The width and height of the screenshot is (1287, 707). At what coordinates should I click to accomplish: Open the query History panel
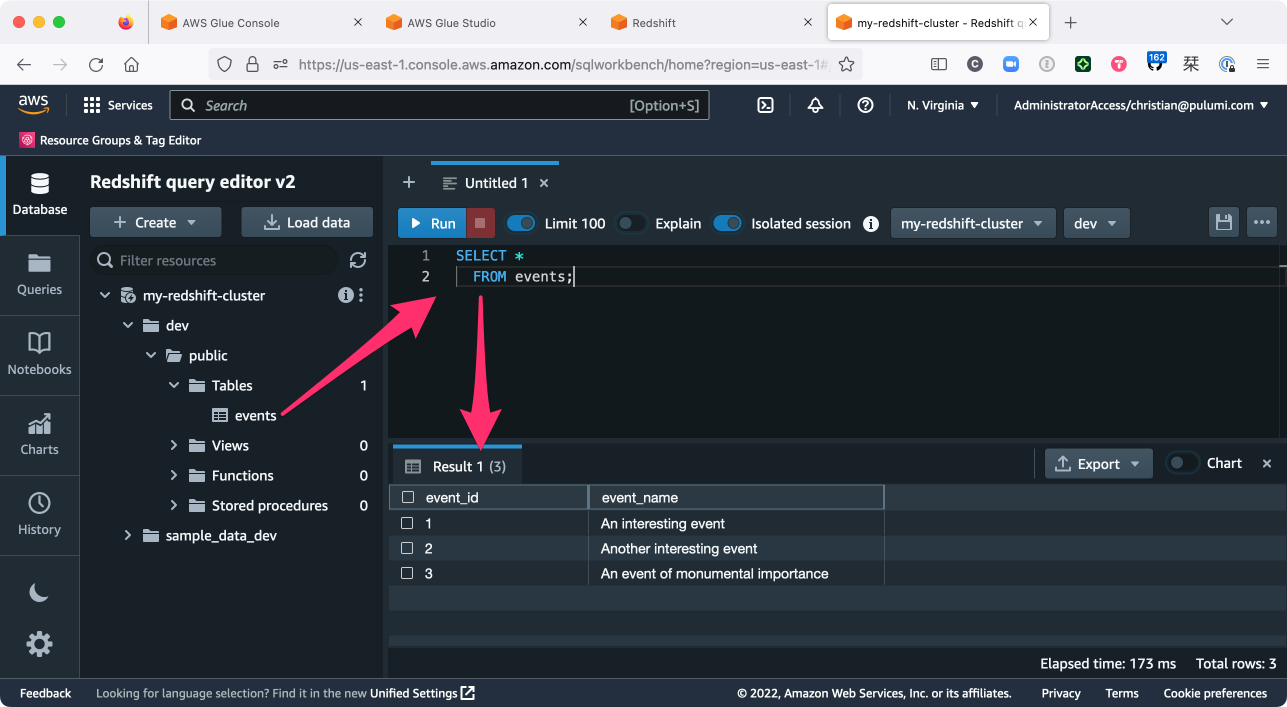[39, 515]
